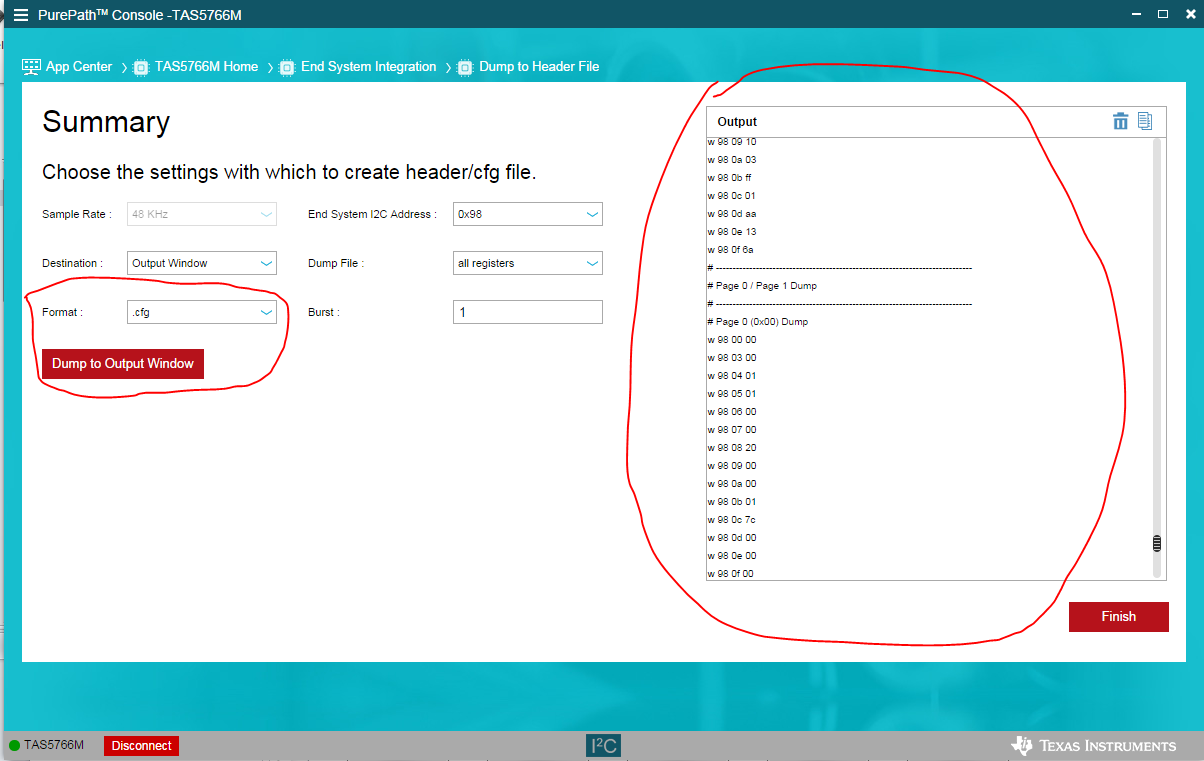This screenshot has width=1204, height=761.
Task: Click output line 'w 98 07 00'
Action: (x=731, y=430)
